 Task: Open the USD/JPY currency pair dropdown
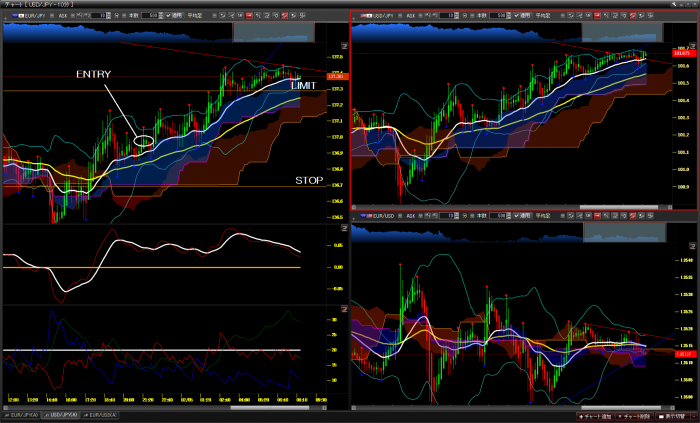pyautogui.click(x=400, y=15)
